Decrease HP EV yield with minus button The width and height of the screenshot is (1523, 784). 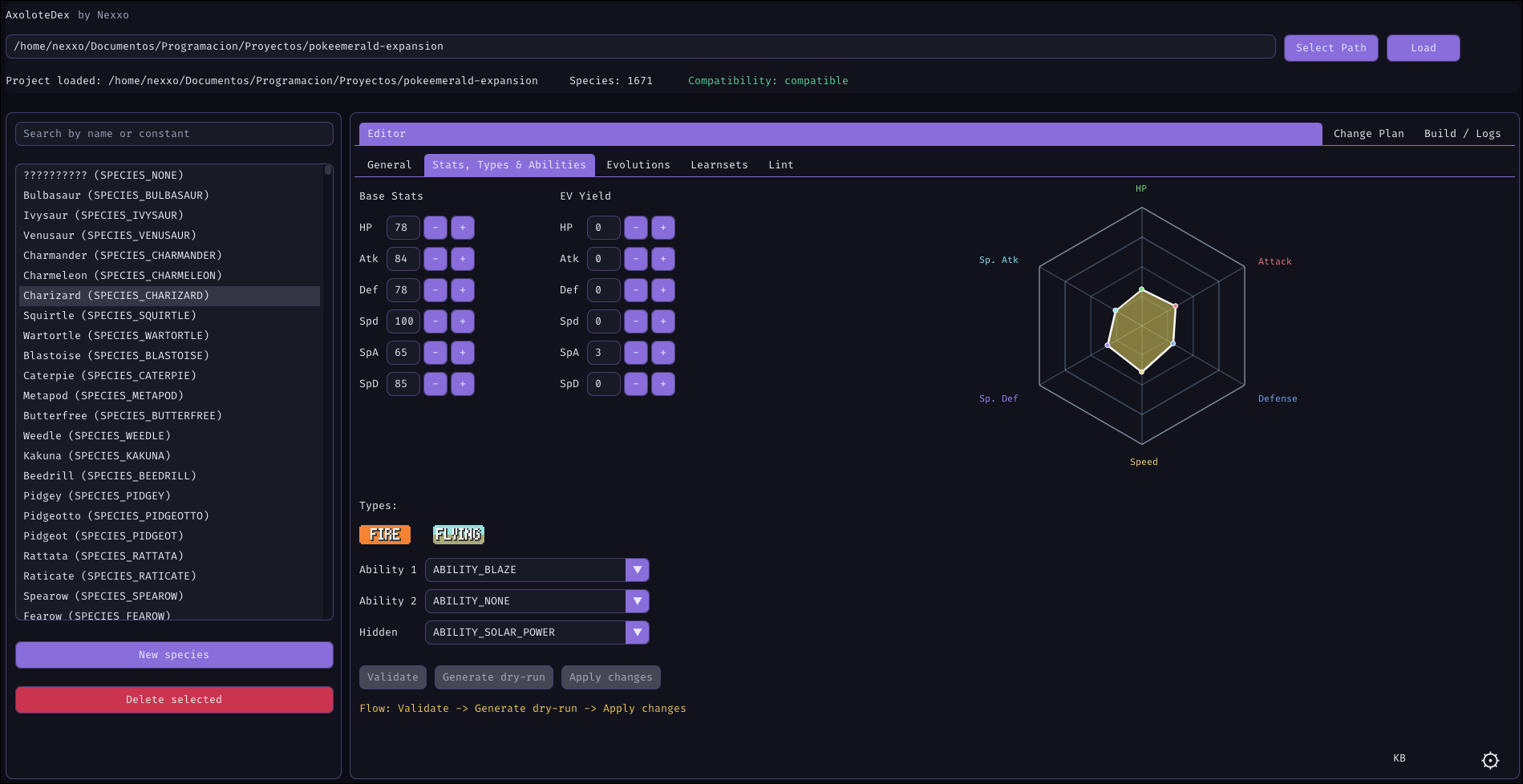[636, 228]
